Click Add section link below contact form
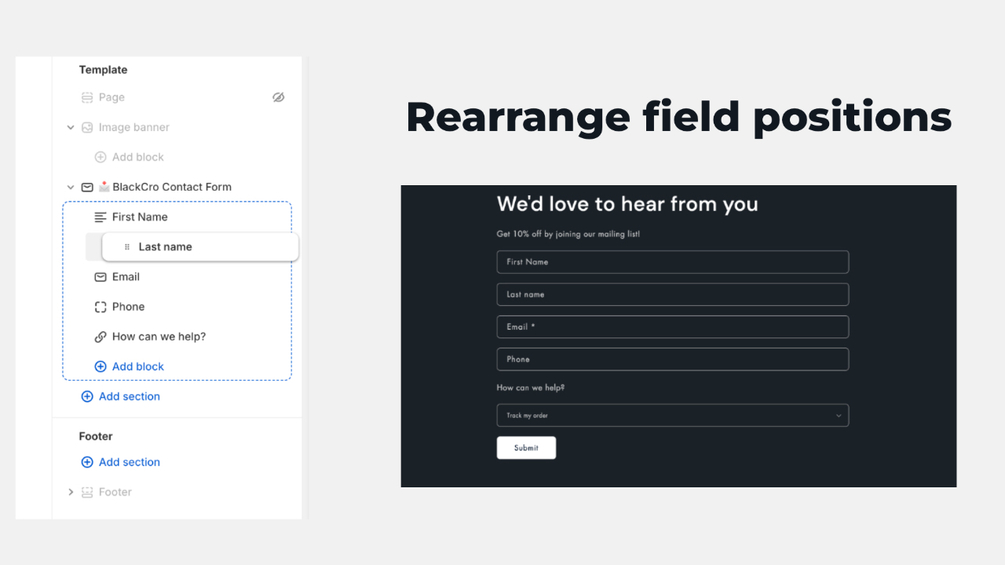Screen dimensions: 1005x565 click(x=129, y=397)
